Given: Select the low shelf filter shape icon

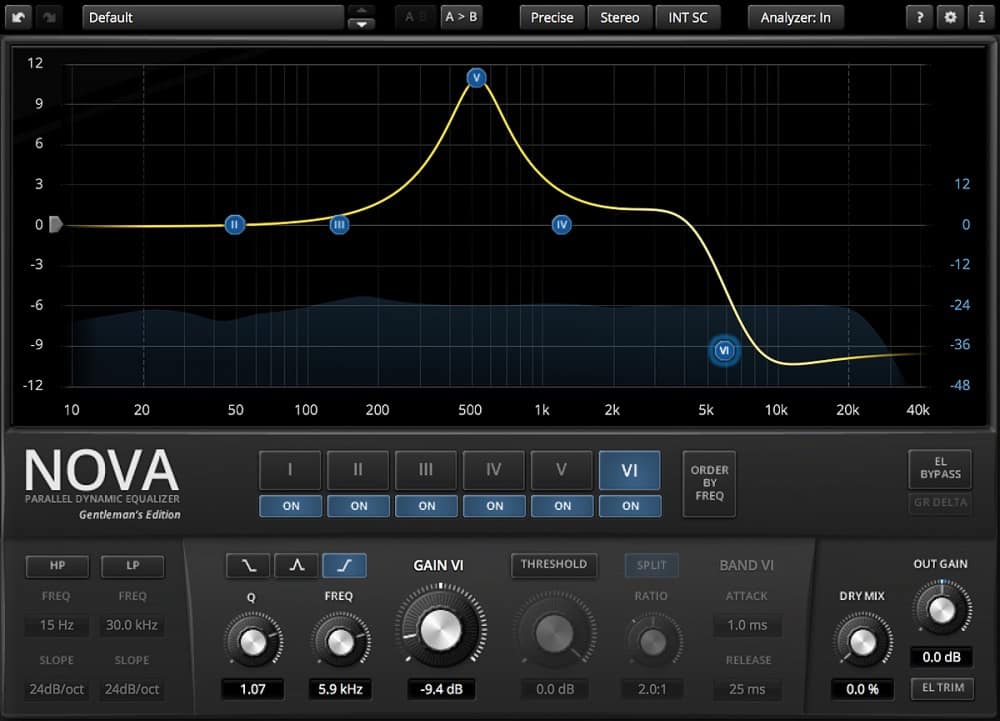Looking at the screenshot, I should pos(247,565).
